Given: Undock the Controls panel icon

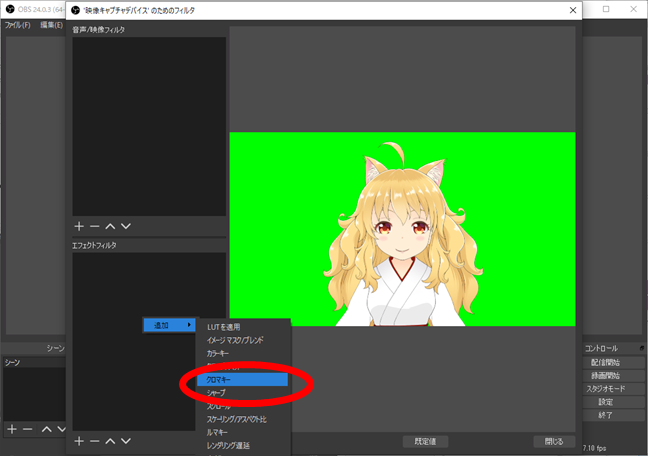Looking at the screenshot, I should tap(641, 348).
